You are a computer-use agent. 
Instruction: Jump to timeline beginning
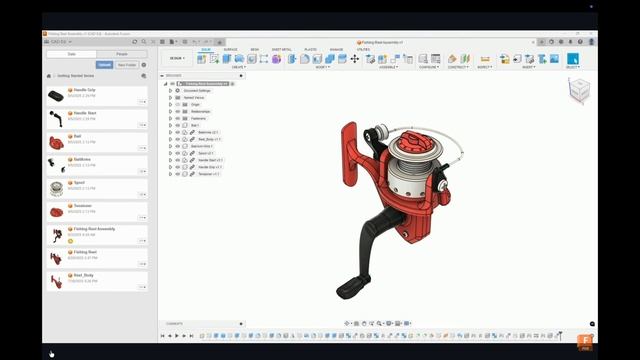(x=162, y=336)
